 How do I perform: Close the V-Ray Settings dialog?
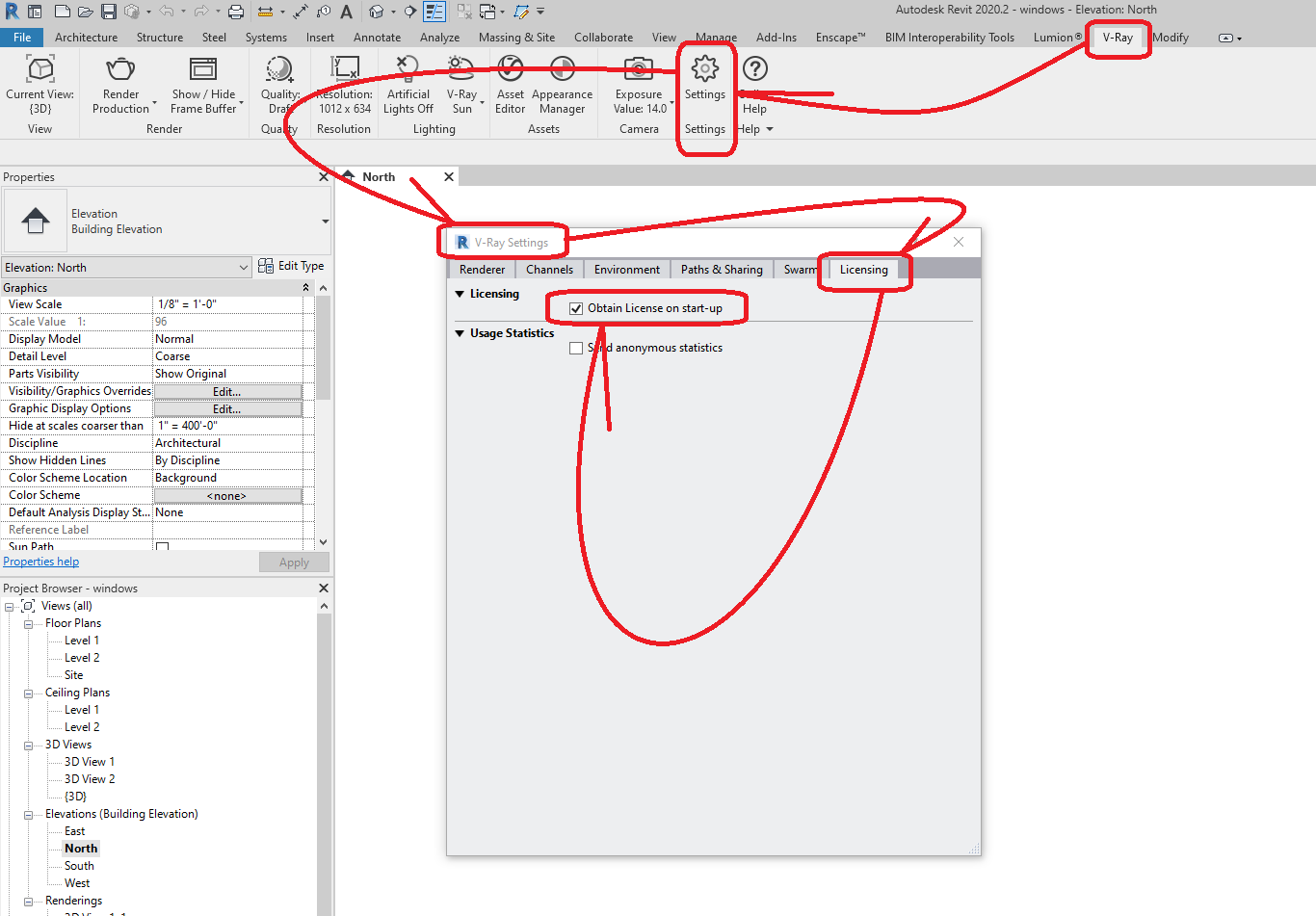point(959,242)
